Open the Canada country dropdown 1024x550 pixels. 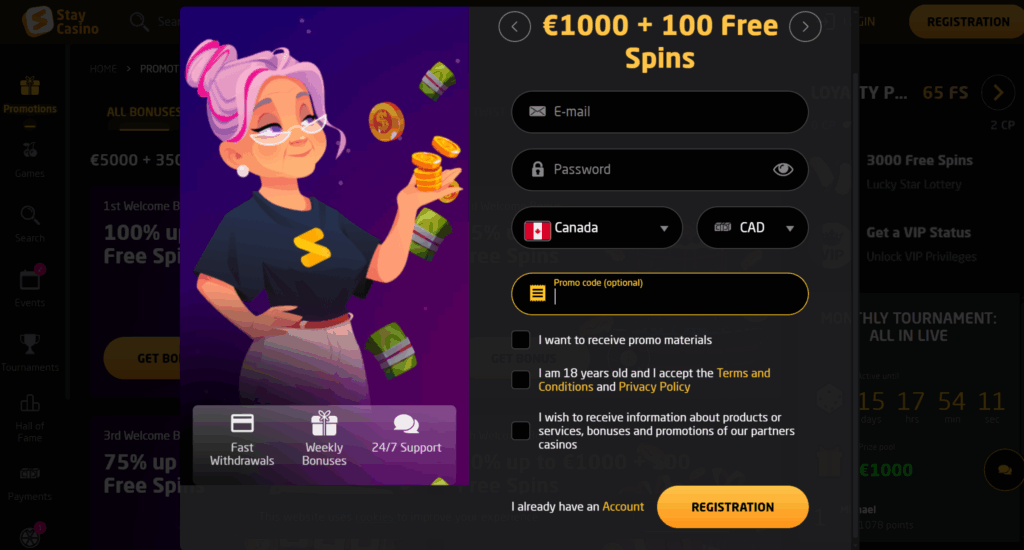point(597,228)
